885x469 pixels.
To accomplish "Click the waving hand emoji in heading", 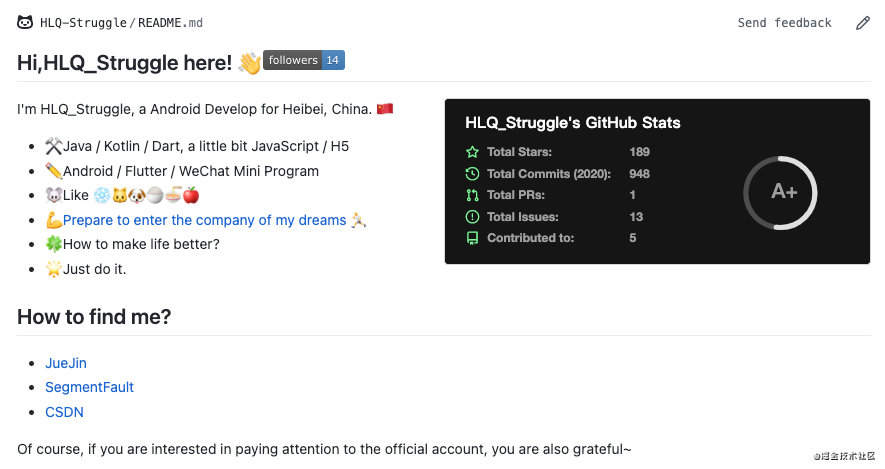I will pos(249,63).
